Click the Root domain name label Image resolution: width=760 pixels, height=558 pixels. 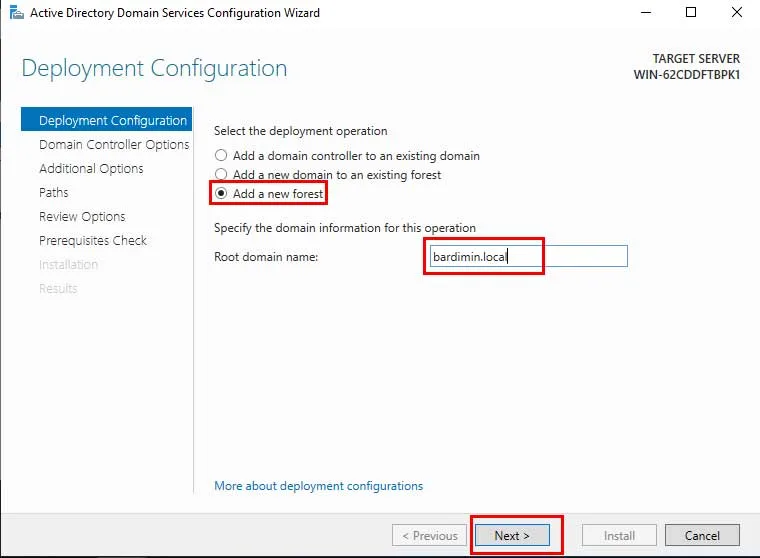pos(266,256)
